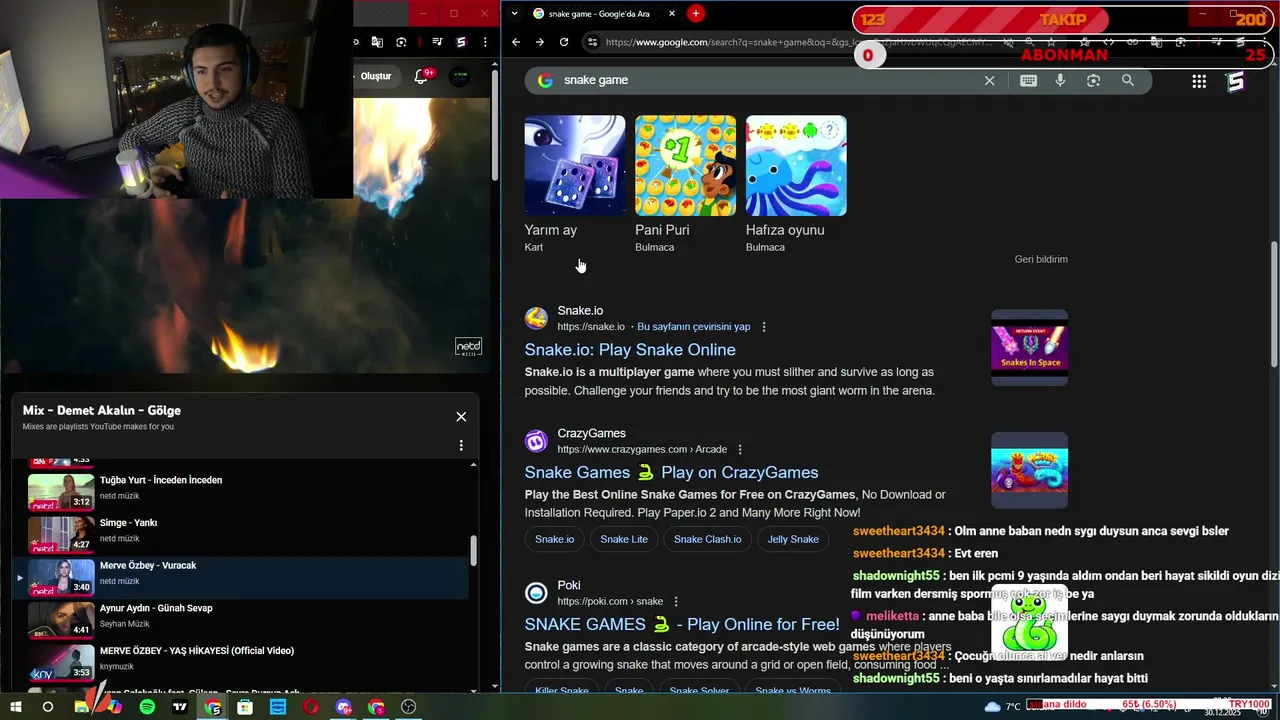Play 'MERVE ÖZBEY - YAŞ HİKAYESİ (Official Video)'
1280x720 pixels.
coord(240,663)
